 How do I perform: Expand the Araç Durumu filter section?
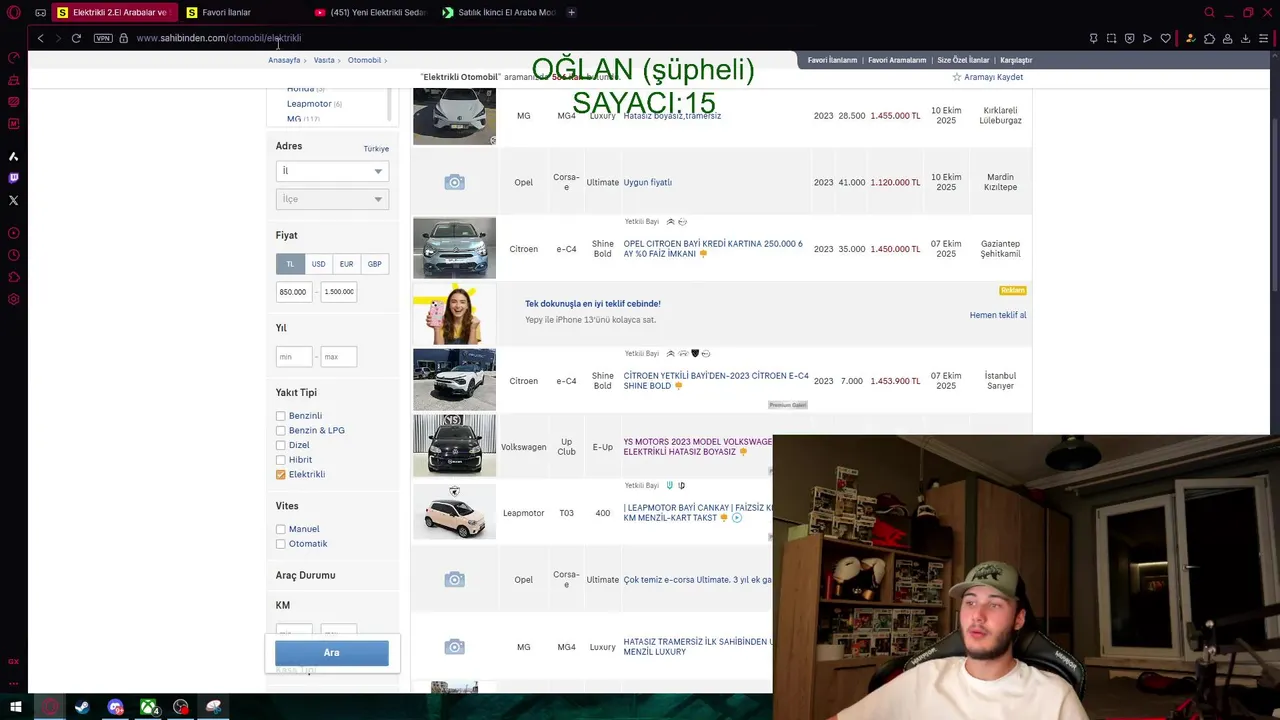pos(306,575)
